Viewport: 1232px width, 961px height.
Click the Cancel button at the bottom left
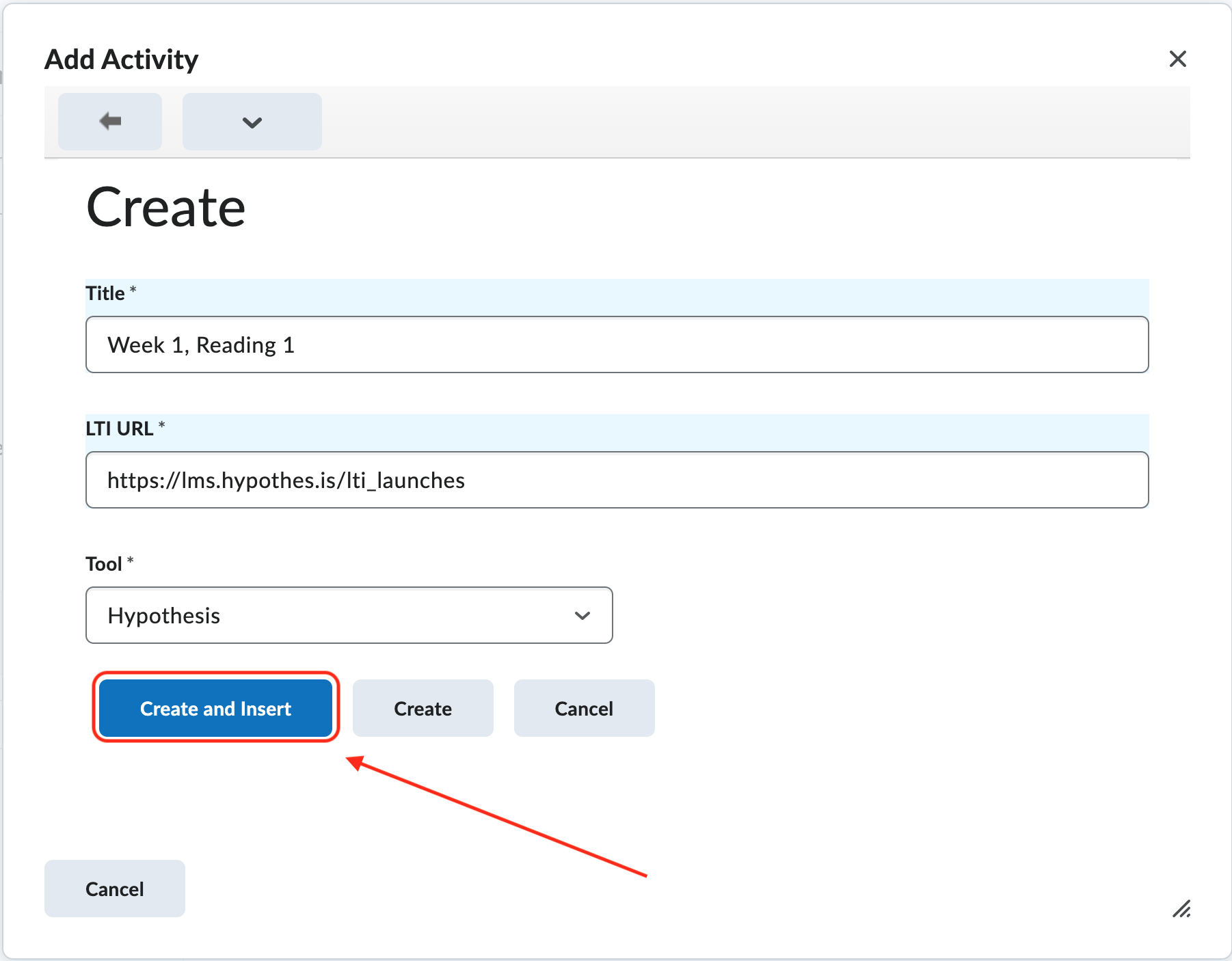point(114,889)
